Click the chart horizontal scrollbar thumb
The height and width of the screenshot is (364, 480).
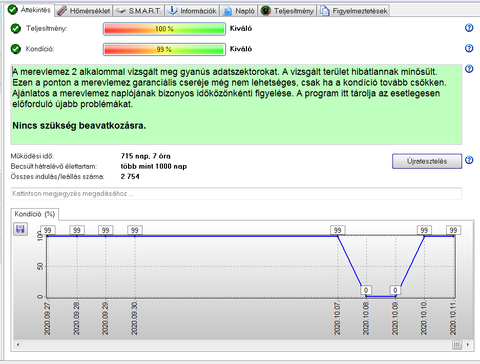pos(457,344)
